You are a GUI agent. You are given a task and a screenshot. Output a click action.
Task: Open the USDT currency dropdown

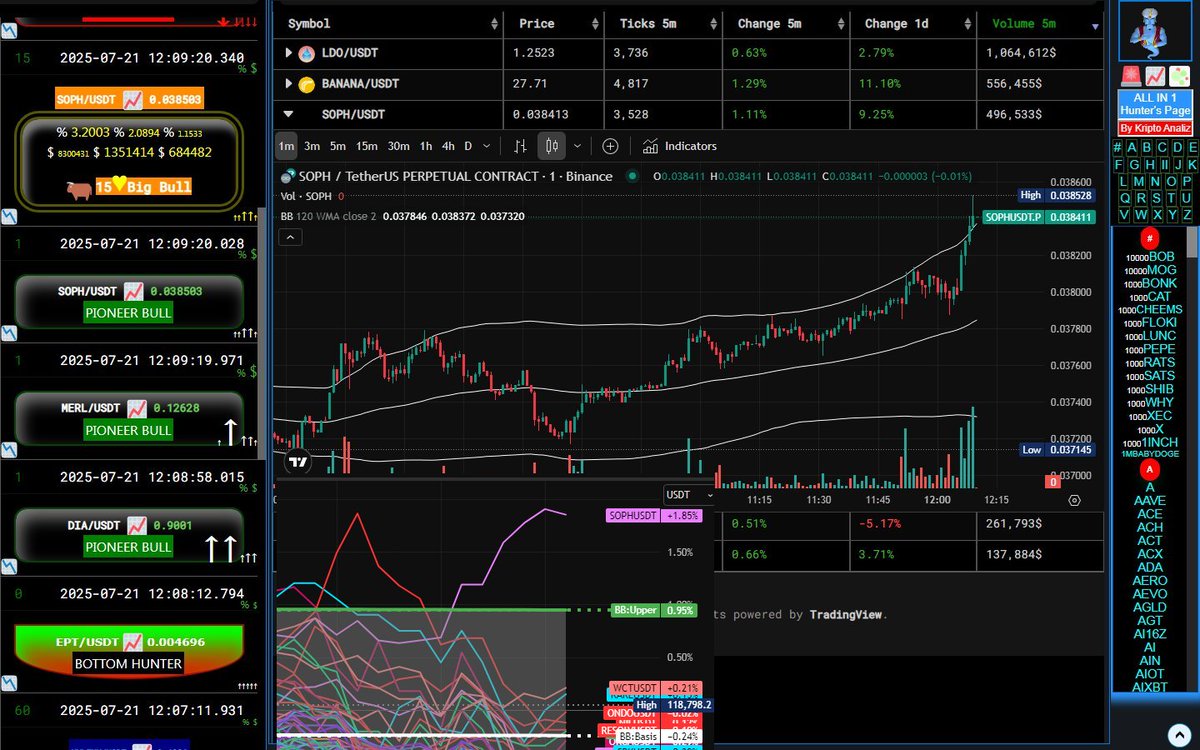(x=690, y=495)
